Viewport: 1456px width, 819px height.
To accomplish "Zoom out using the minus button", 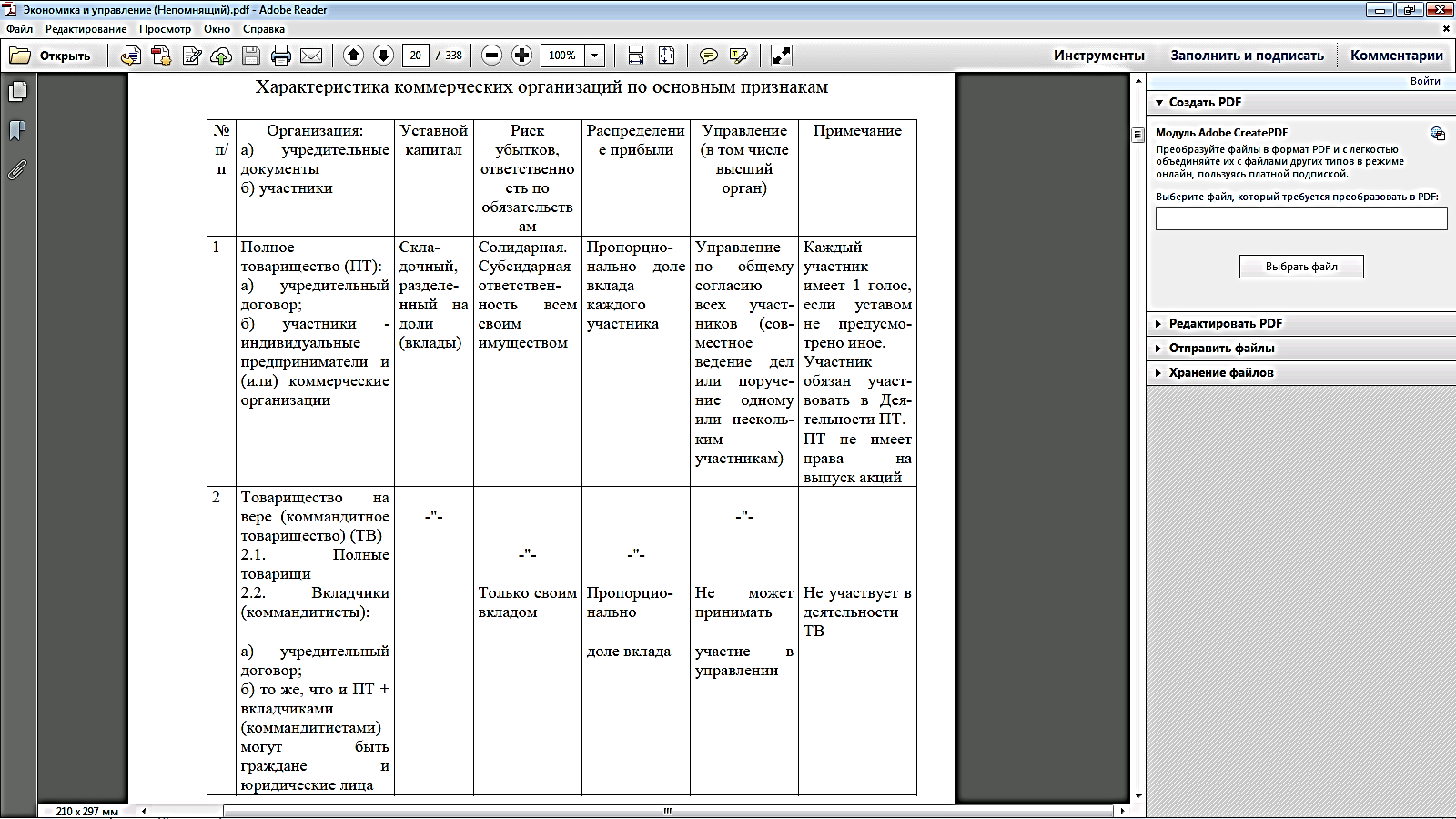I will click(491, 56).
